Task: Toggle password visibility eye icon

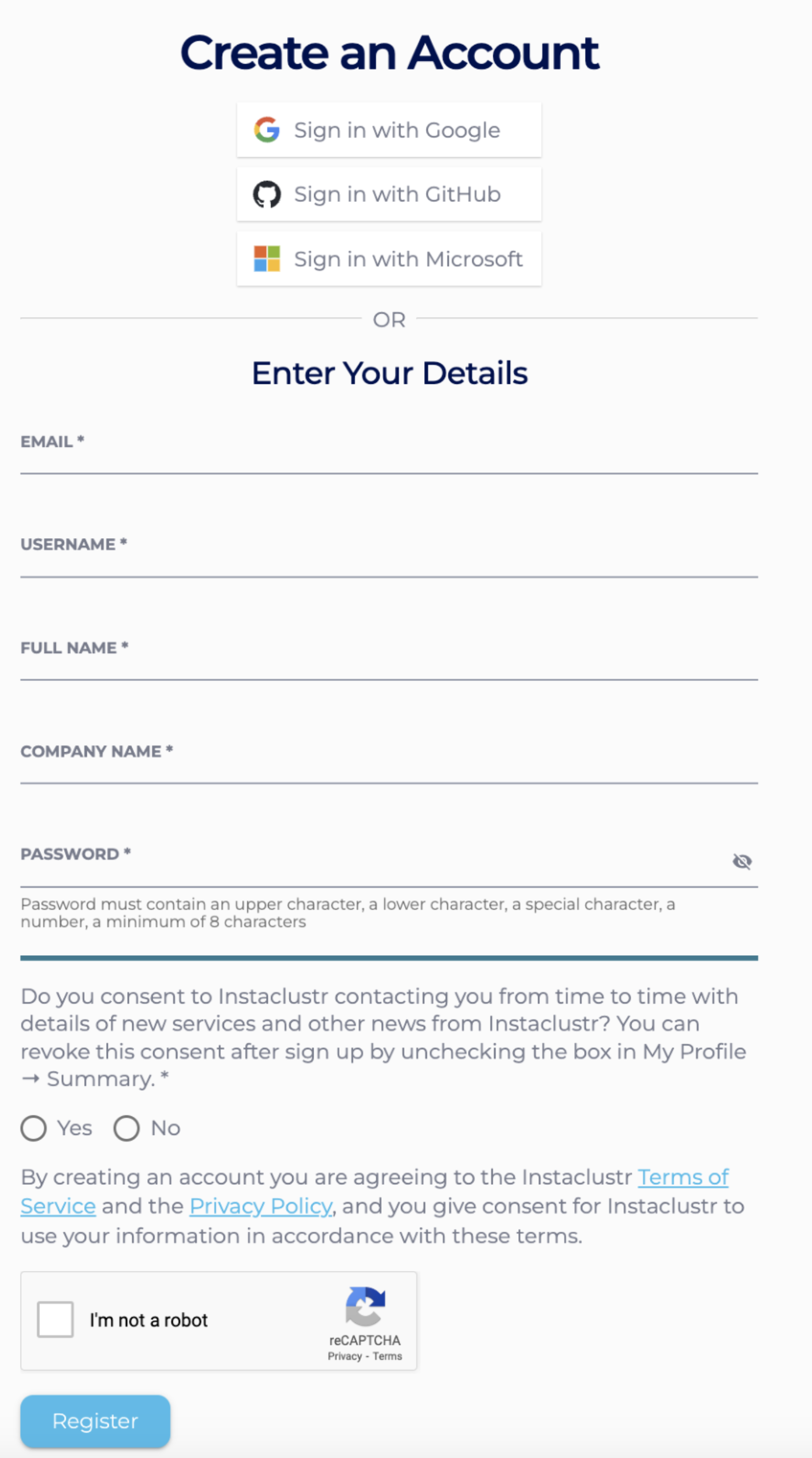Action: [742, 861]
